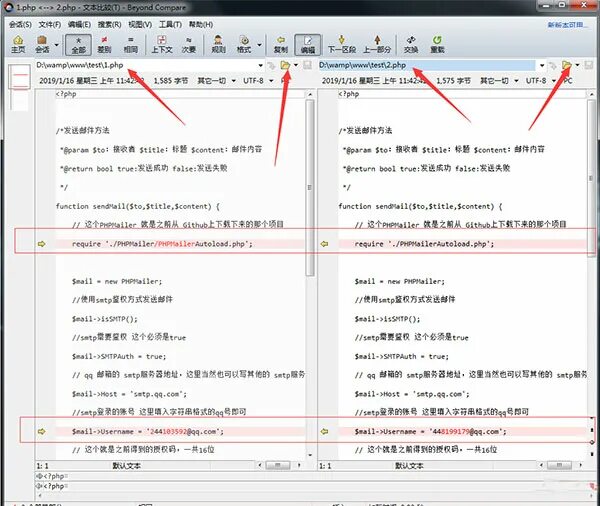600x506 pixels.
Task: Click left line $mail->isSMTP()
Action: [104, 319]
